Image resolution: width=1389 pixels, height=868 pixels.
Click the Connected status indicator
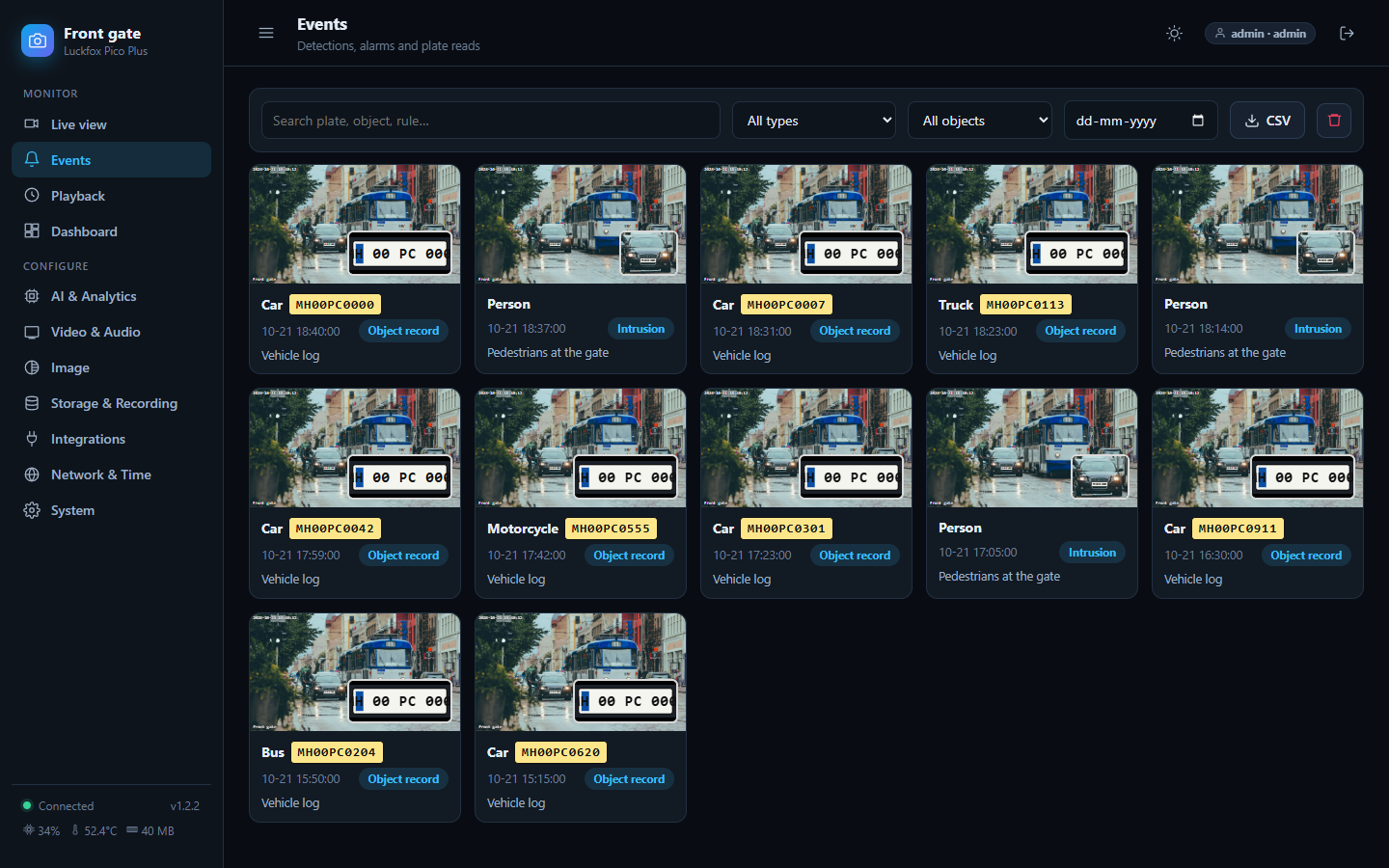(x=58, y=805)
